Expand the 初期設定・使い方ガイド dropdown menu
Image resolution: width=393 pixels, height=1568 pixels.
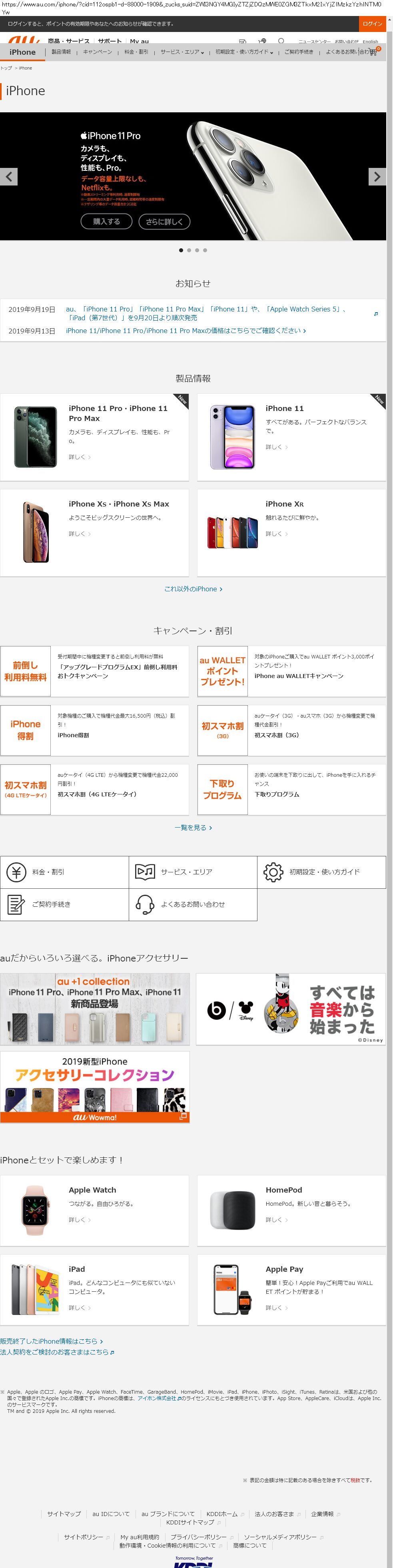pos(244,52)
